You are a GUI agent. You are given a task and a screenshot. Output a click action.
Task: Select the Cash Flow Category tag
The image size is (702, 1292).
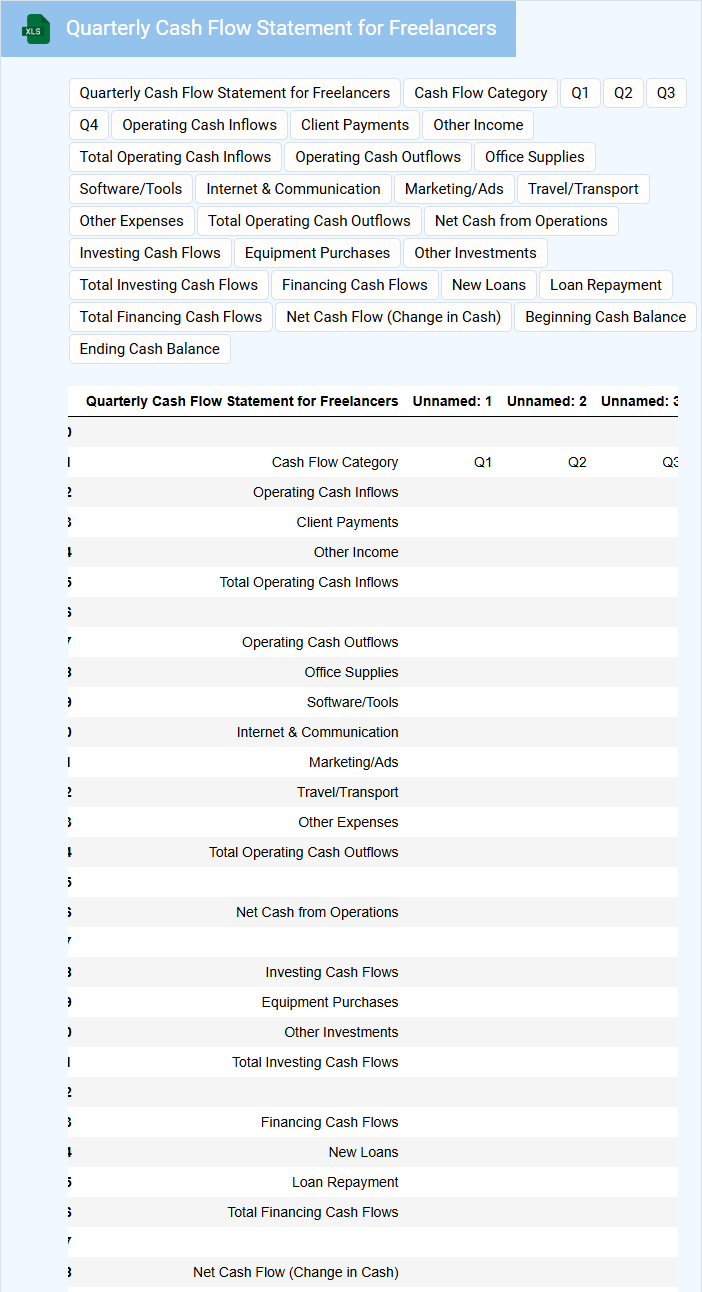coord(480,93)
